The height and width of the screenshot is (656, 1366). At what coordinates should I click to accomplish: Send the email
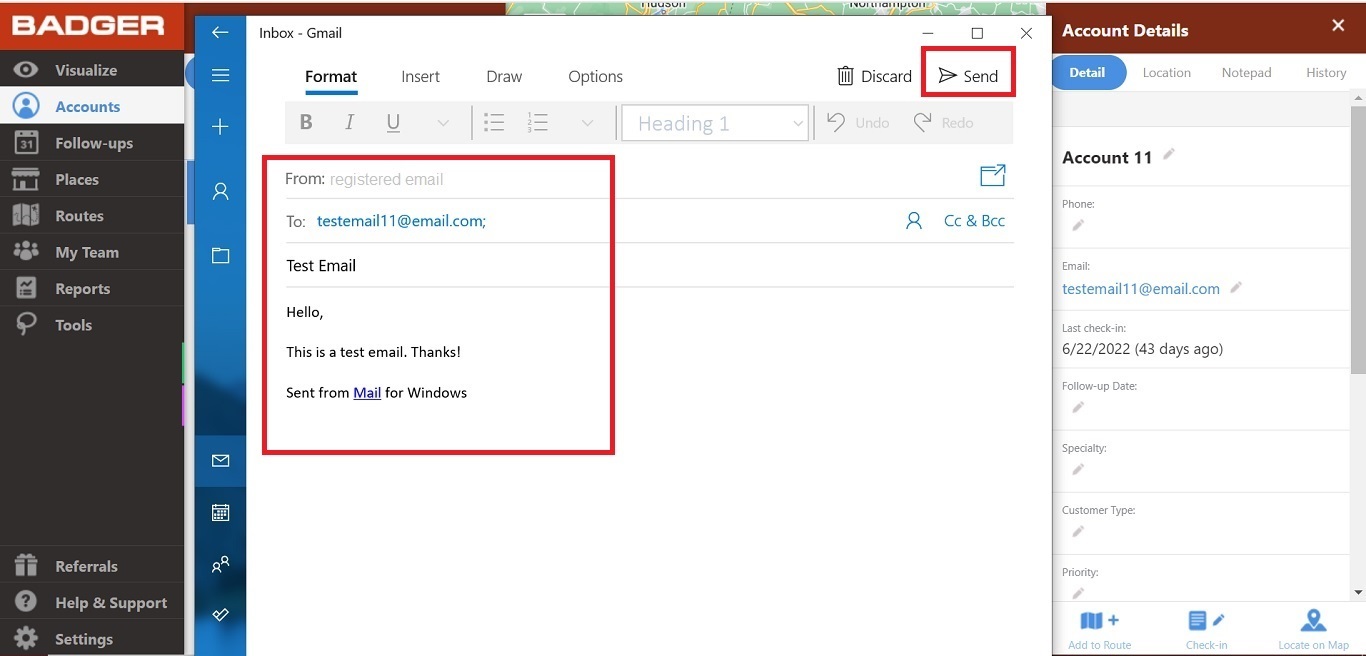pos(968,76)
